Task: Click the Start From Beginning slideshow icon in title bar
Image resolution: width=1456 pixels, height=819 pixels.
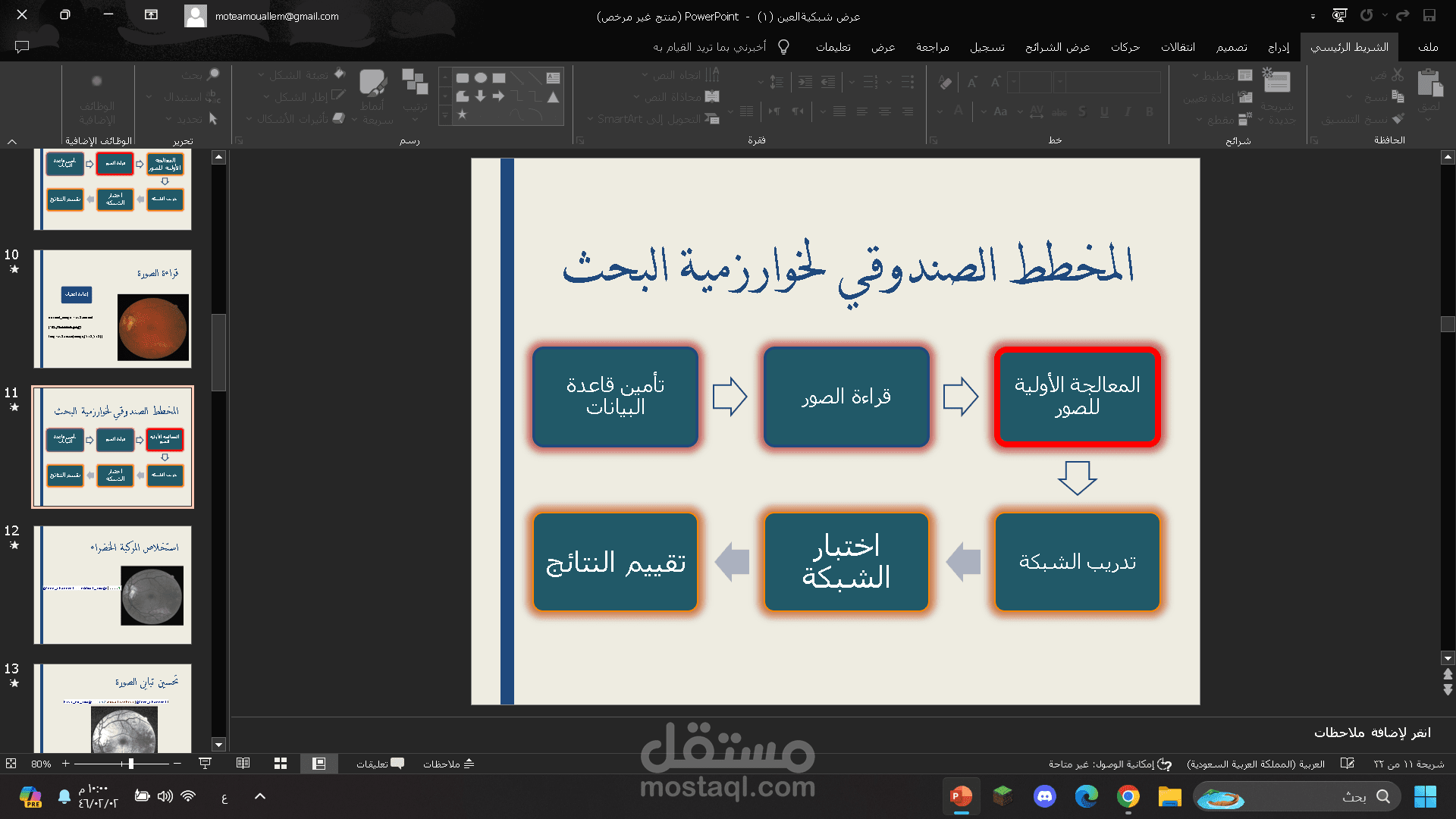Action: pos(1340,15)
